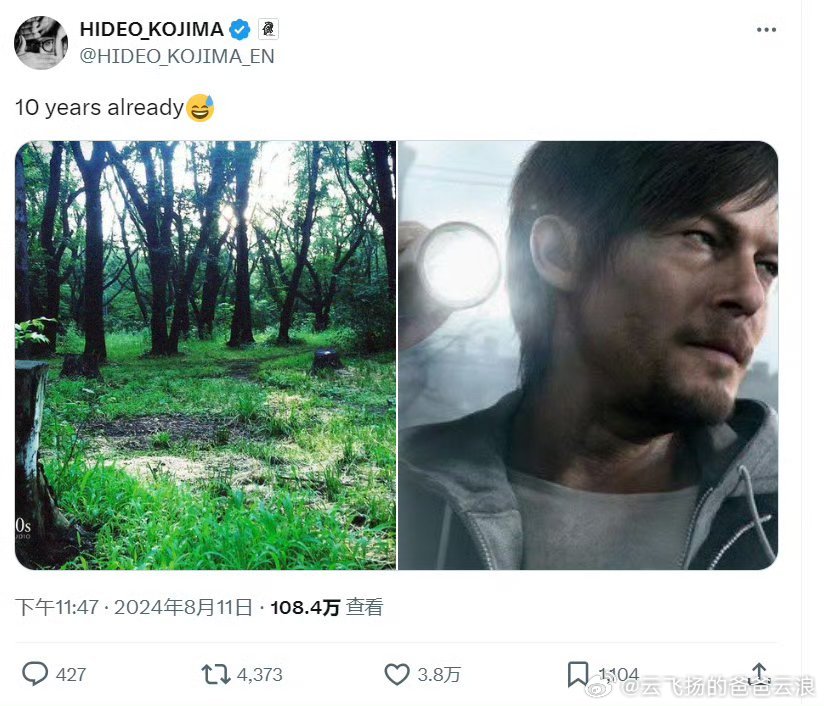Viewport: 824px width, 706px height.
Task: Click the 1,104 bookmarks count
Action: [619, 674]
